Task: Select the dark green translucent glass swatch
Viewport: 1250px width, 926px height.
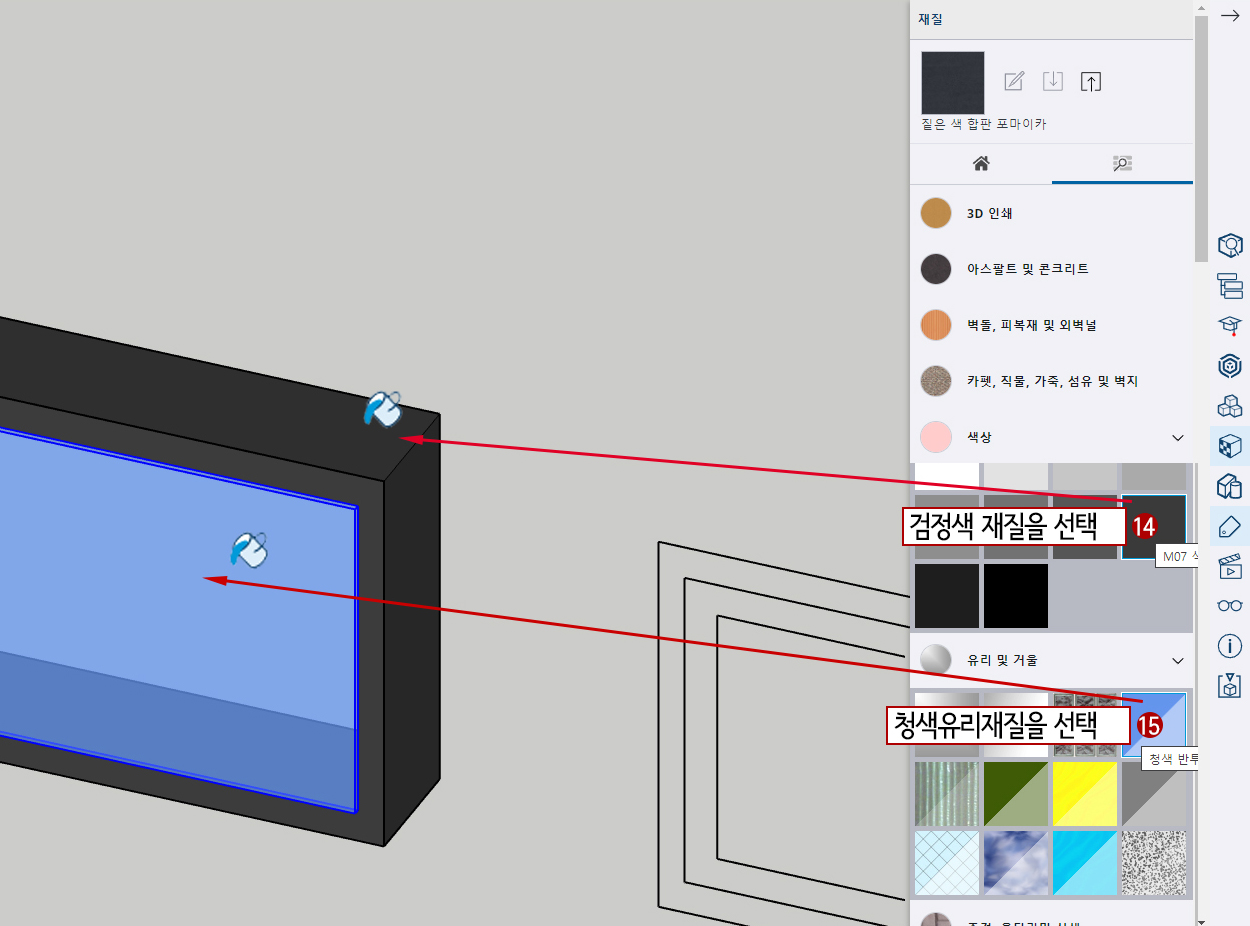Action: [x=1016, y=794]
